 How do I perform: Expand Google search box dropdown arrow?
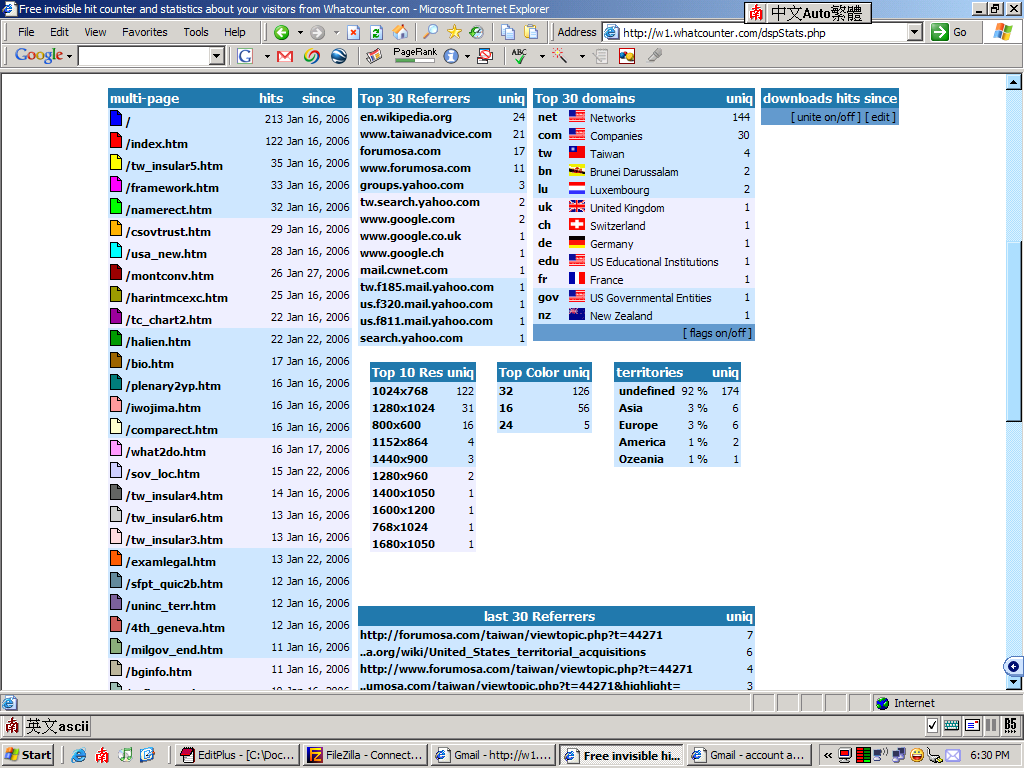217,56
